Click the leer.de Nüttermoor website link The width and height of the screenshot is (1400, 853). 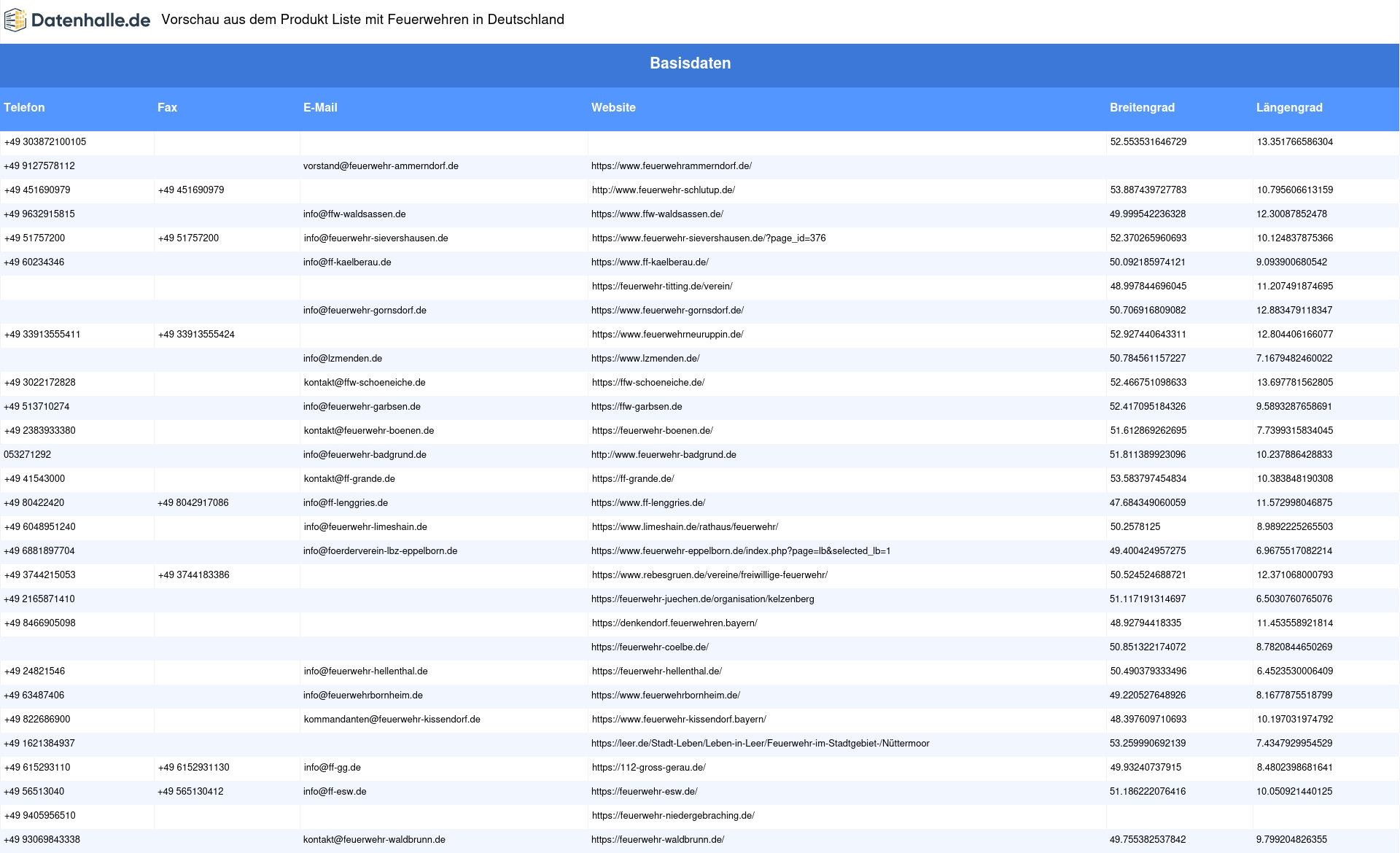pyautogui.click(x=761, y=744)
